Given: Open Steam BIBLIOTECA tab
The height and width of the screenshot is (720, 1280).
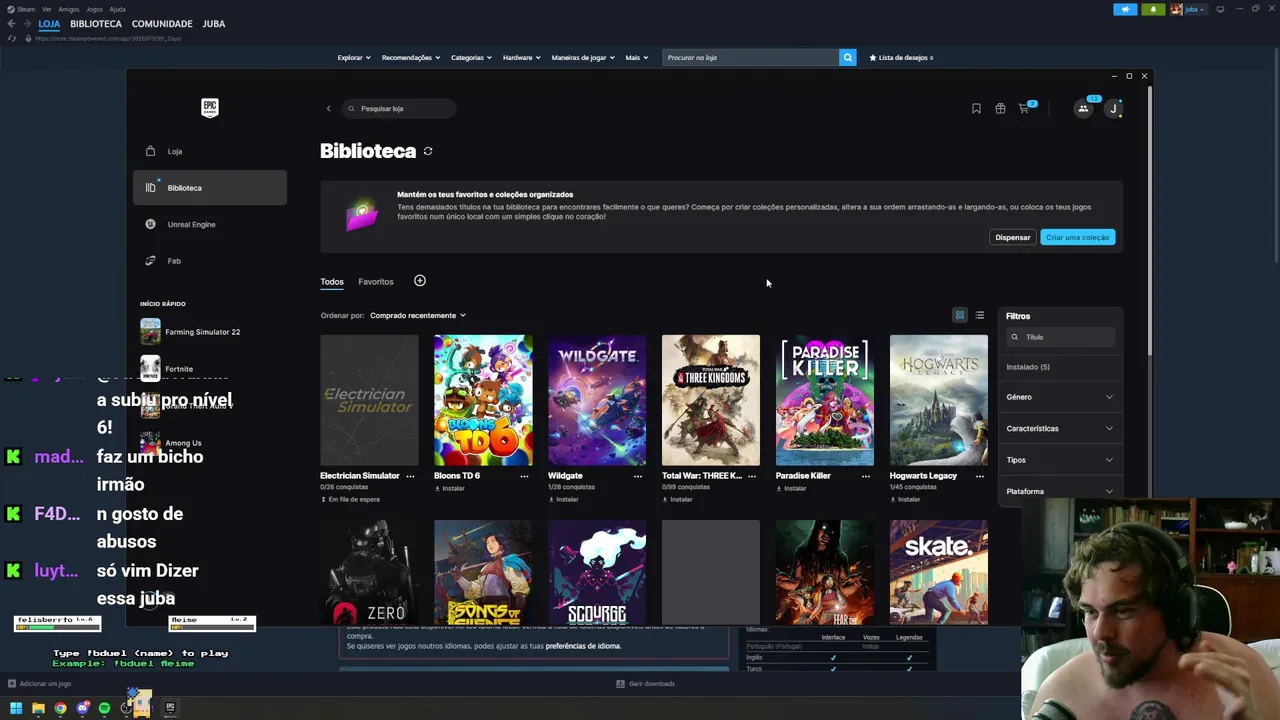Looking at the screenshot, I should (x=96, y=24).
